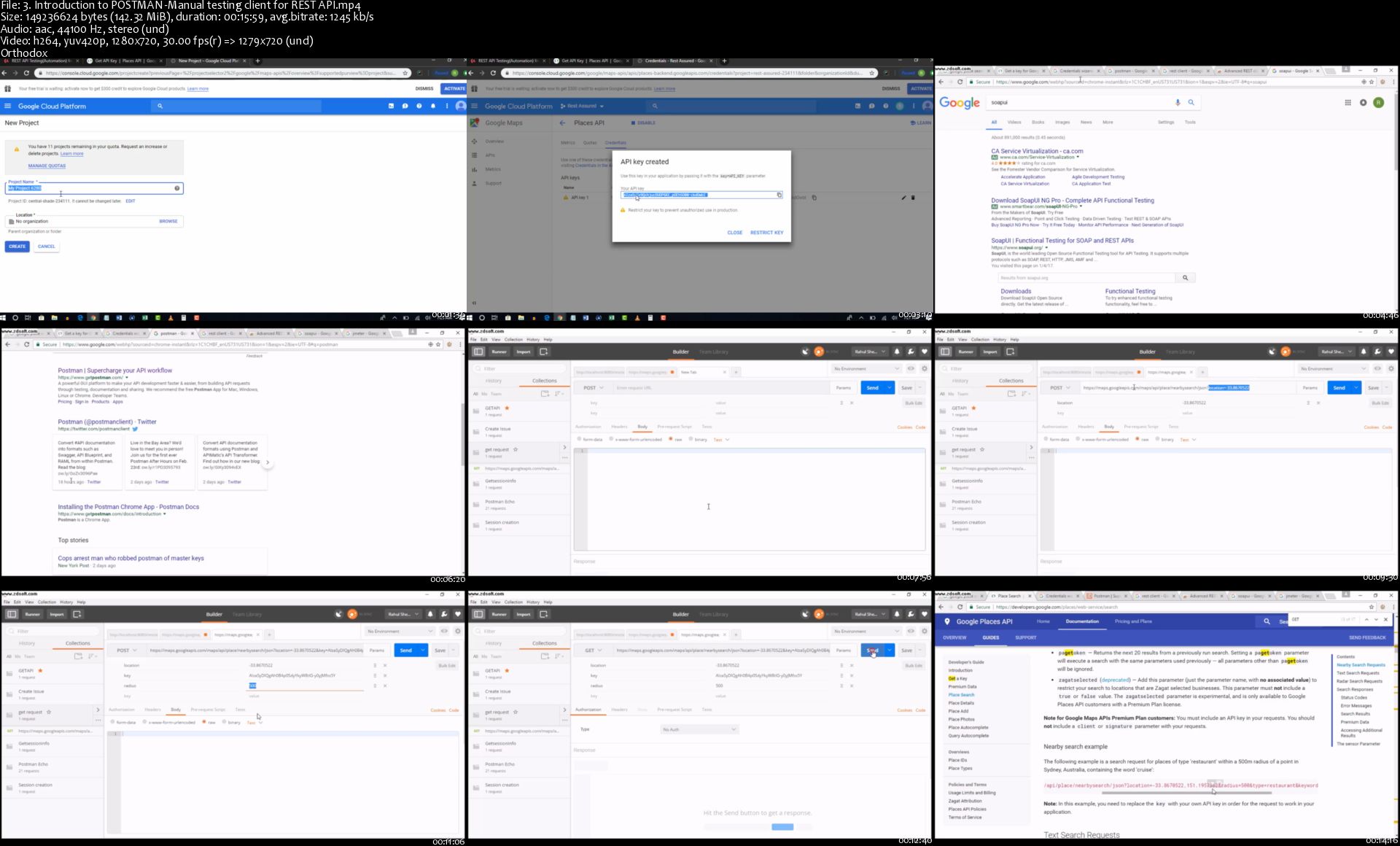Go back using arrow beside Places API

562,123
